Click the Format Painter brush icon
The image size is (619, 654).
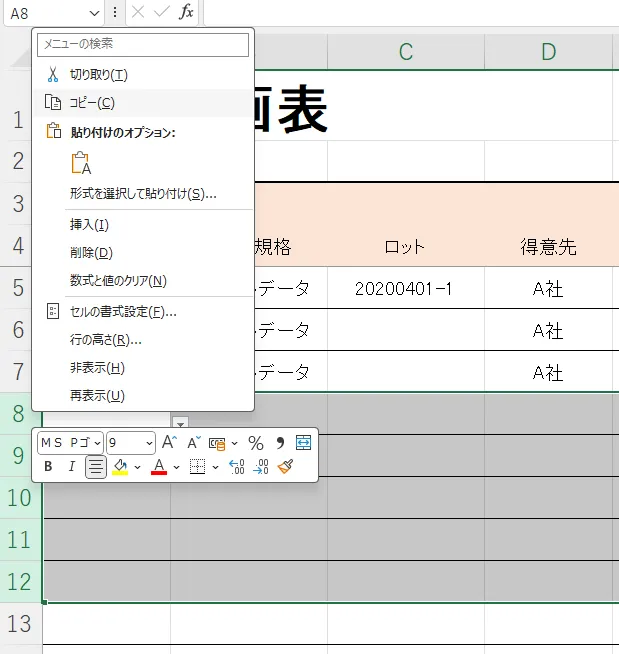[x=285, y=466]
